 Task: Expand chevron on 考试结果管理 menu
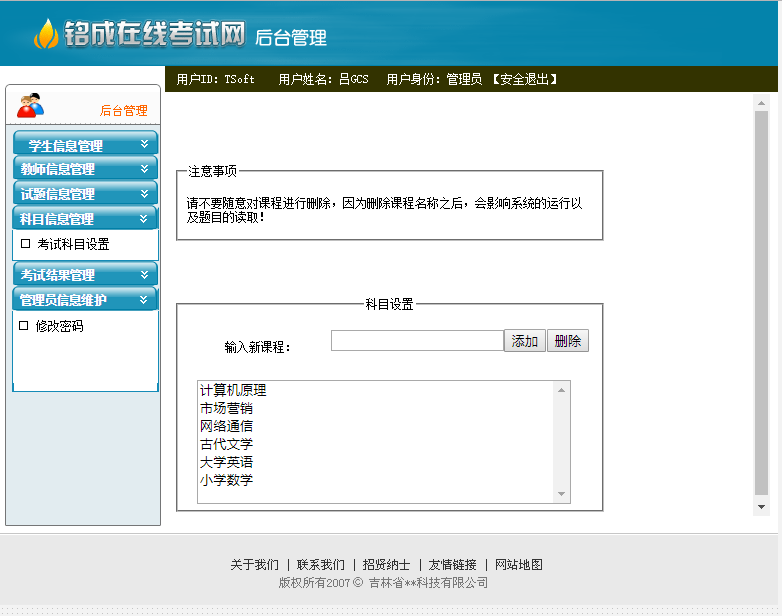tap(144, 274)
